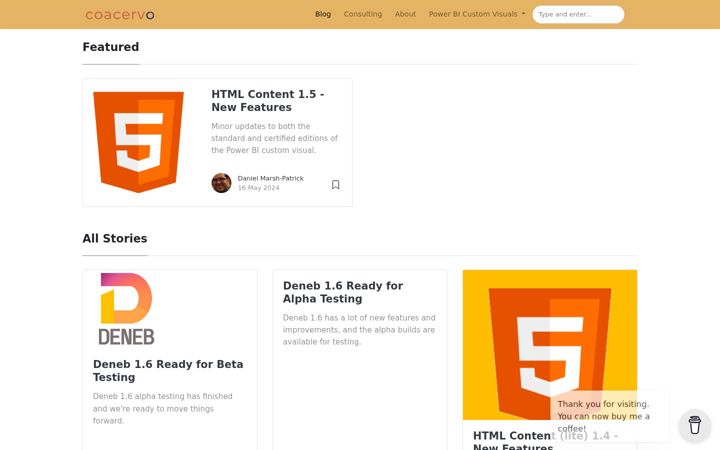Open Deneb 1.6 Ready for Alpha Testing
Image resolution: width=720 pixels, height=450 pixels.
click(343, 292)
